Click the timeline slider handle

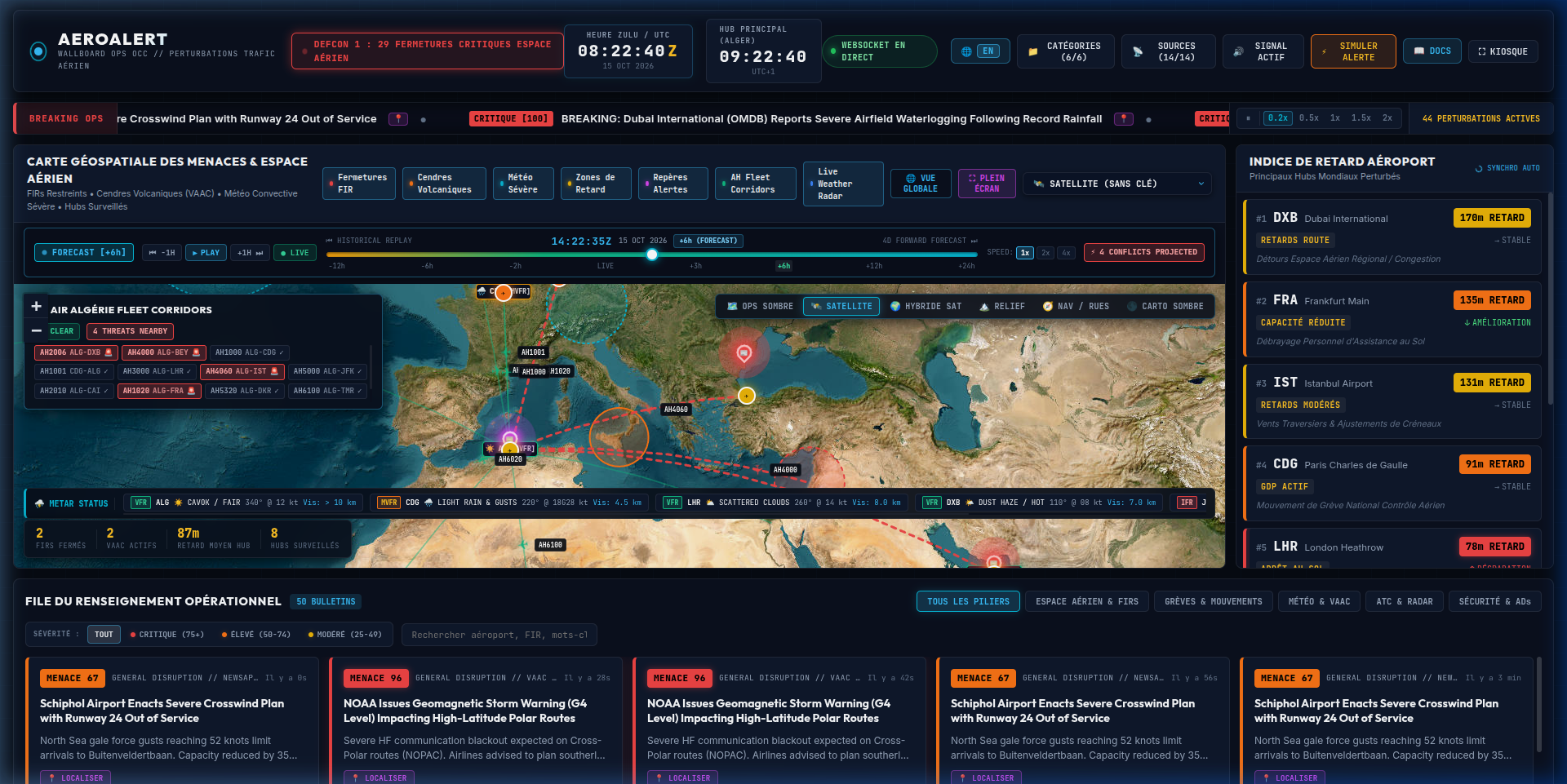point(652,255)
